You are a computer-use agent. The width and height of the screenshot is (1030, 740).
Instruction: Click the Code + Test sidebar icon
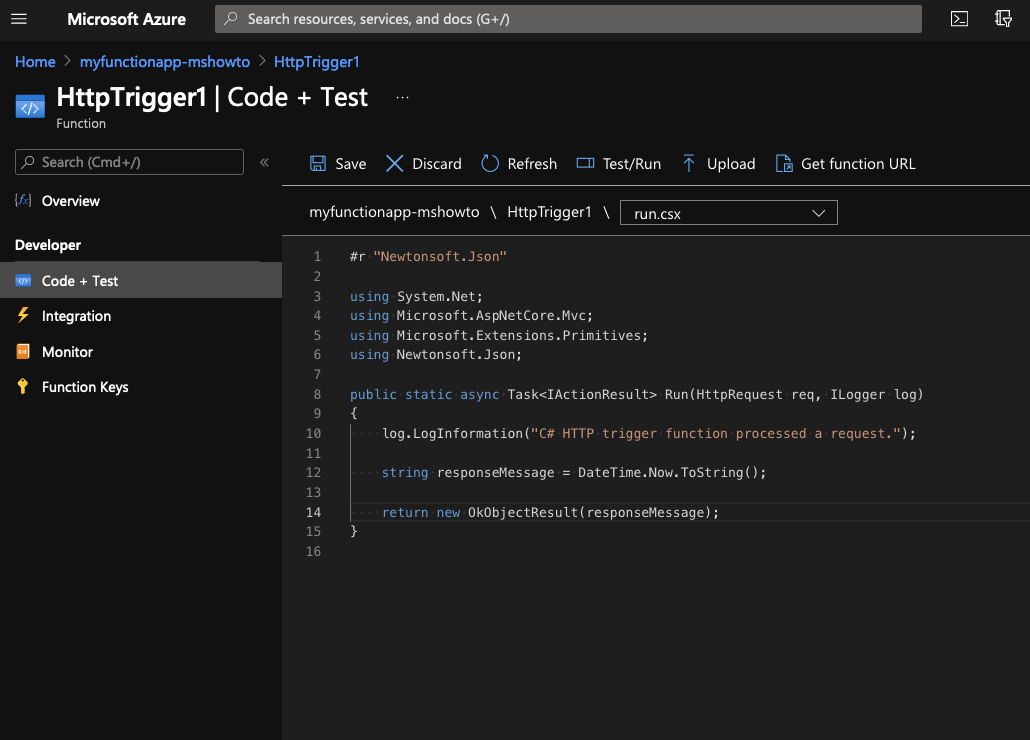tap(23, 281)
